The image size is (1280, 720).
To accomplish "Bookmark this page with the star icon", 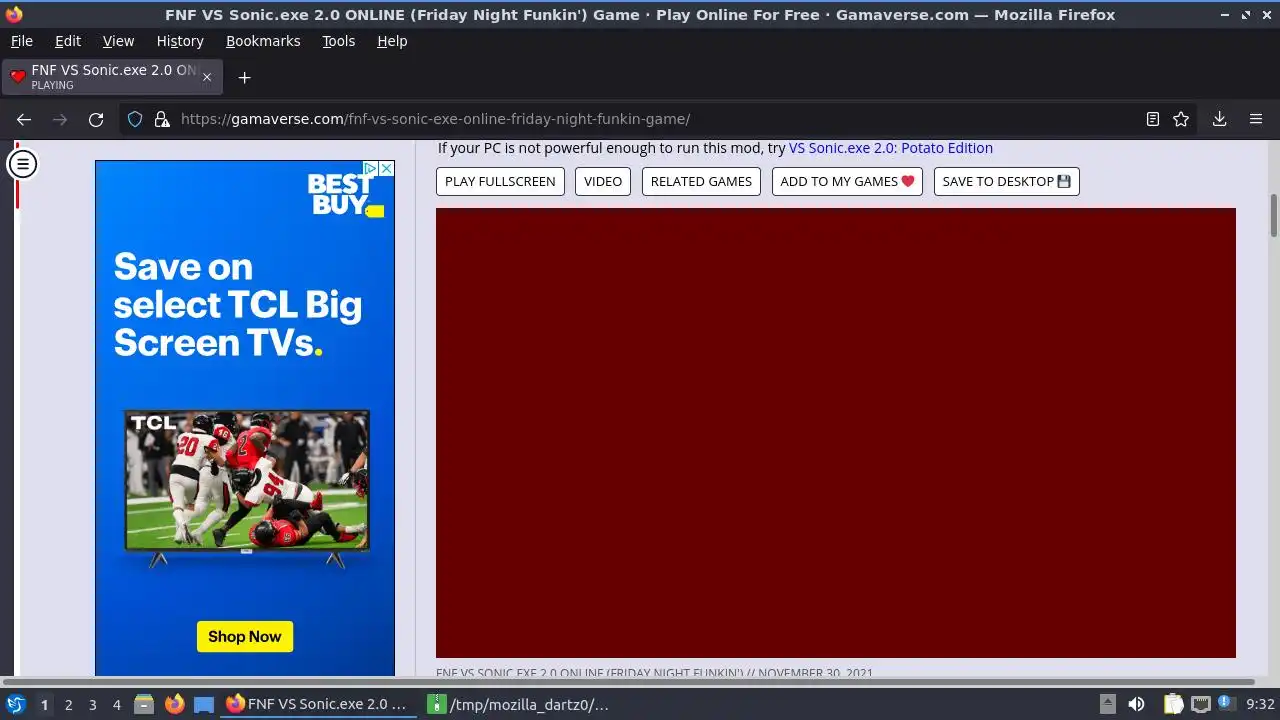I will point(1181,119).
